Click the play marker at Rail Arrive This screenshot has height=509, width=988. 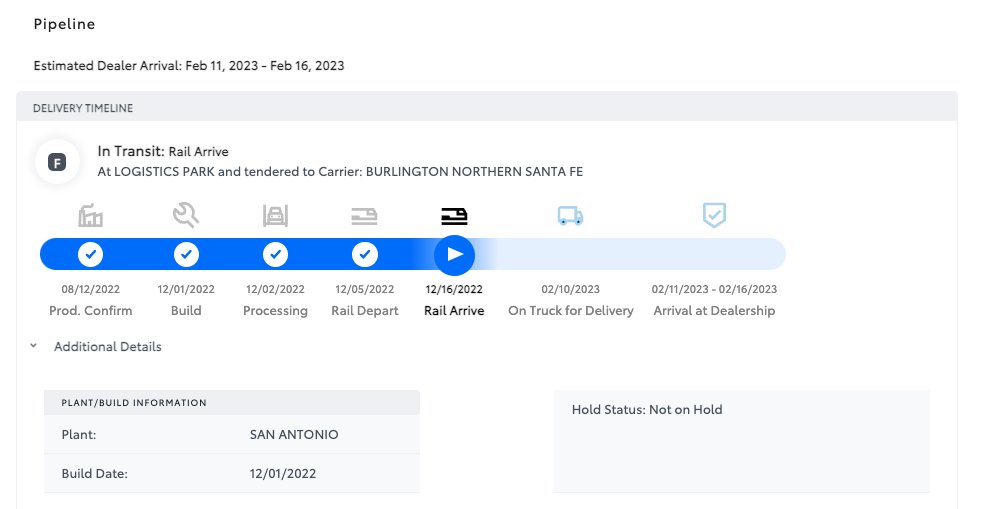coord(454,254)
